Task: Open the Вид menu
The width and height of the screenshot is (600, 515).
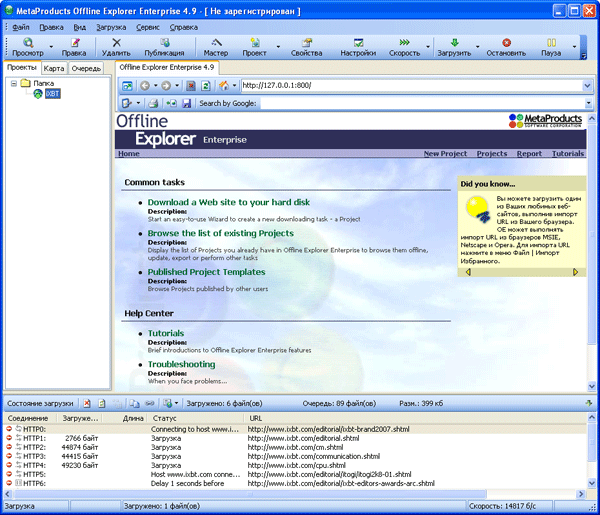Action: [x=80, y=27]
